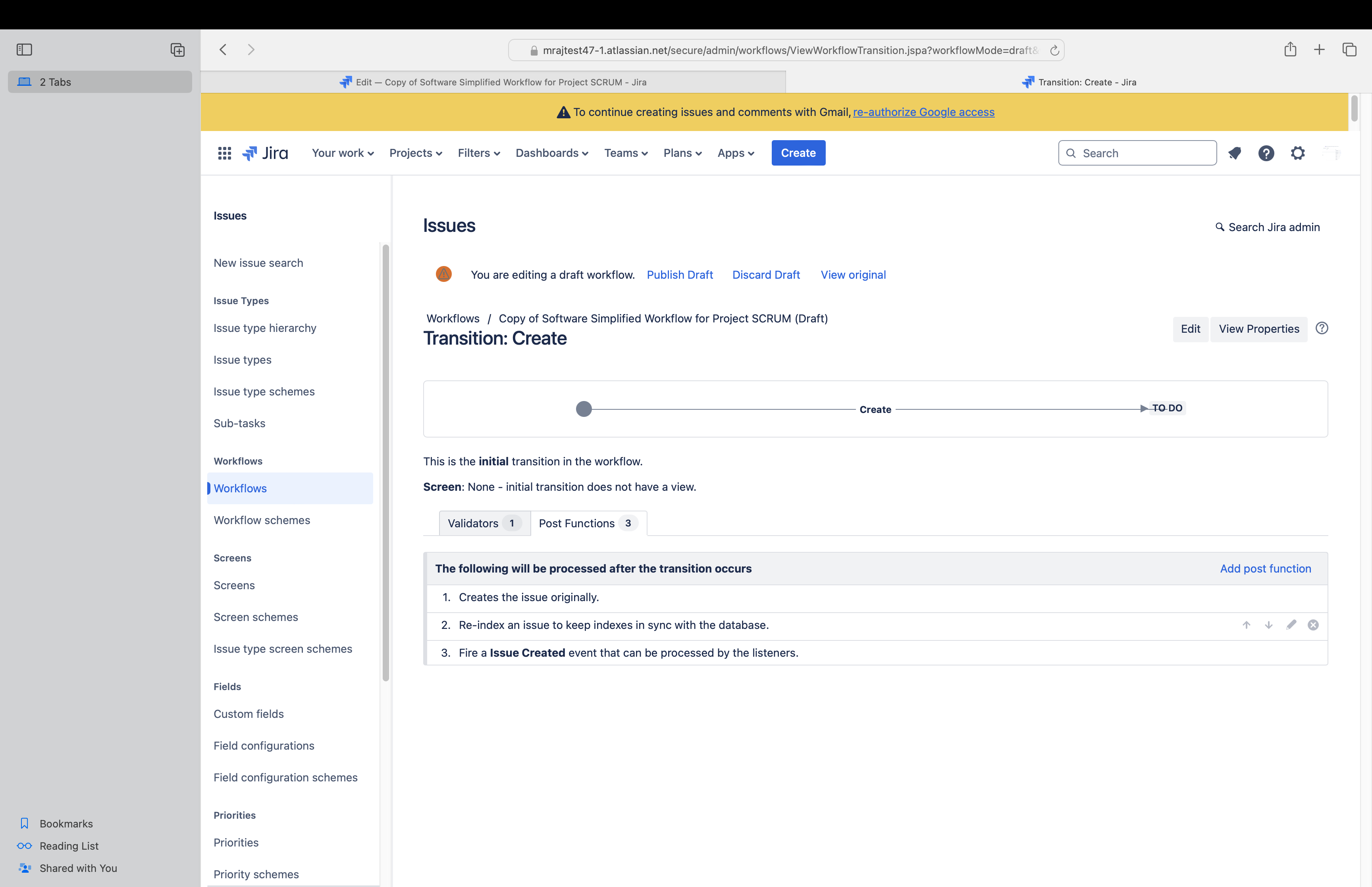Expand the Apps dropdown

[x=735, y=152]
